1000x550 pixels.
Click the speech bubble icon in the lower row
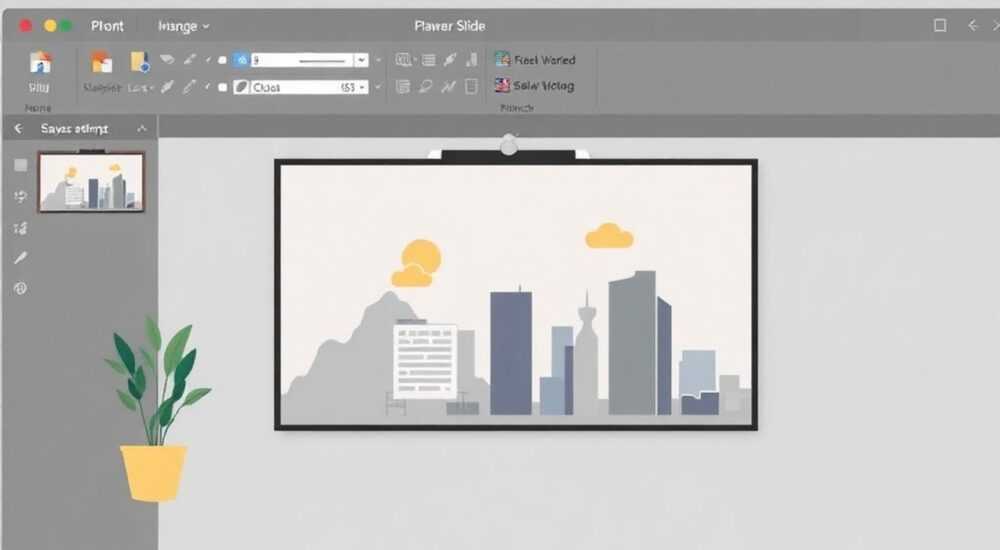[x=425, y=86]
